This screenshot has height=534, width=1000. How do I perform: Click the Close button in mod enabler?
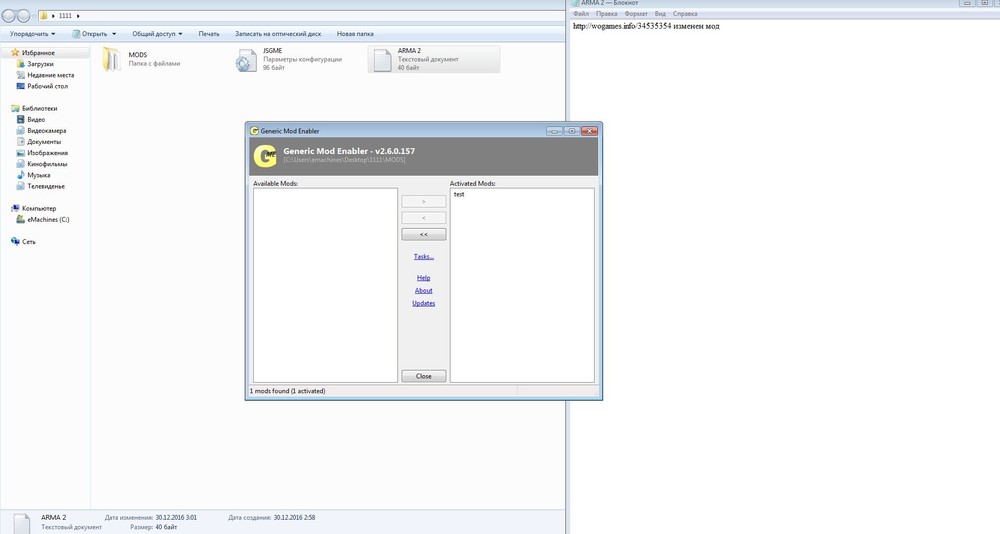click(x=423, y=376)
